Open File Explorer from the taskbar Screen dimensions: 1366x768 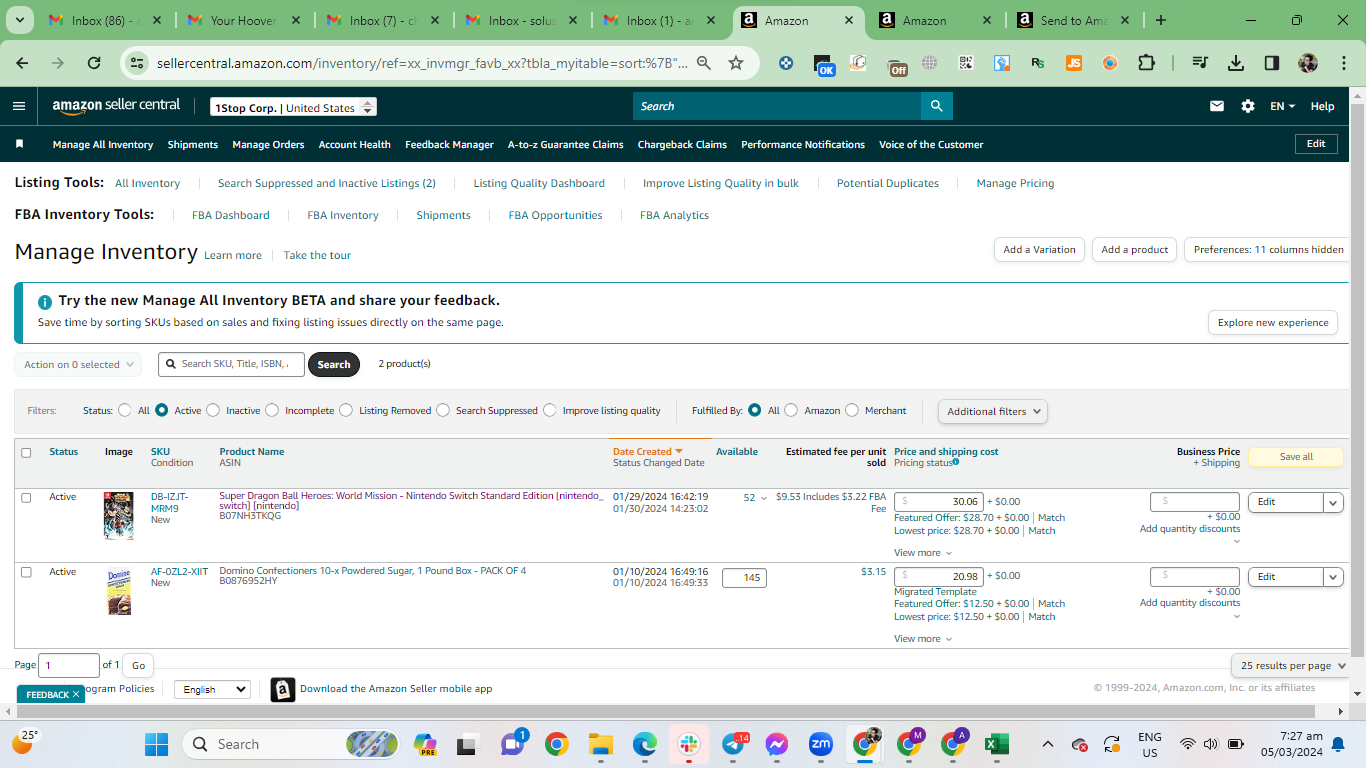point(600,744)
